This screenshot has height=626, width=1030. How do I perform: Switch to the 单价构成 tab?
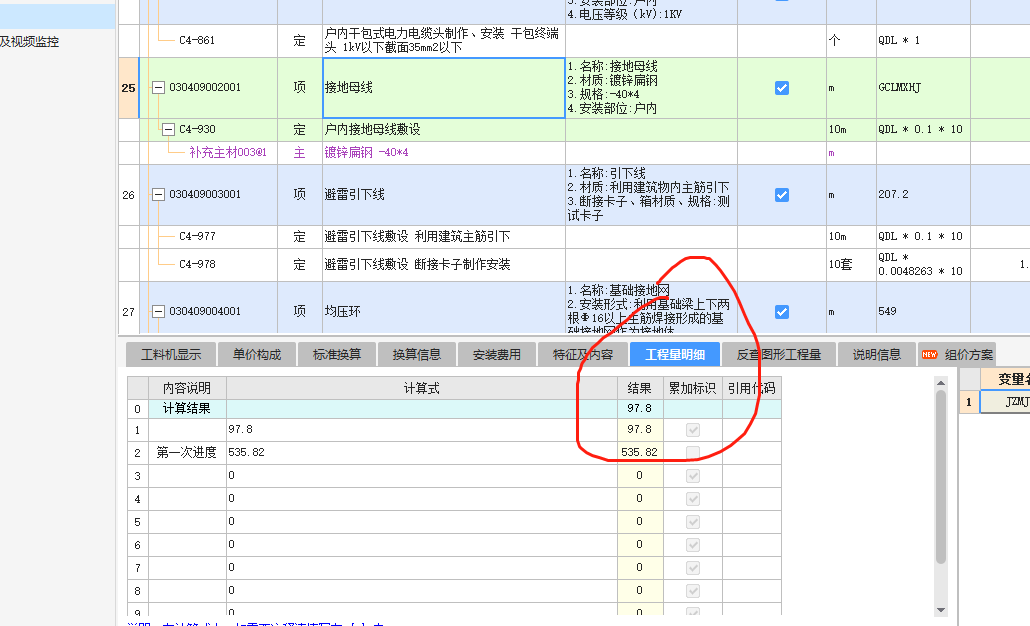click(256, 355)
